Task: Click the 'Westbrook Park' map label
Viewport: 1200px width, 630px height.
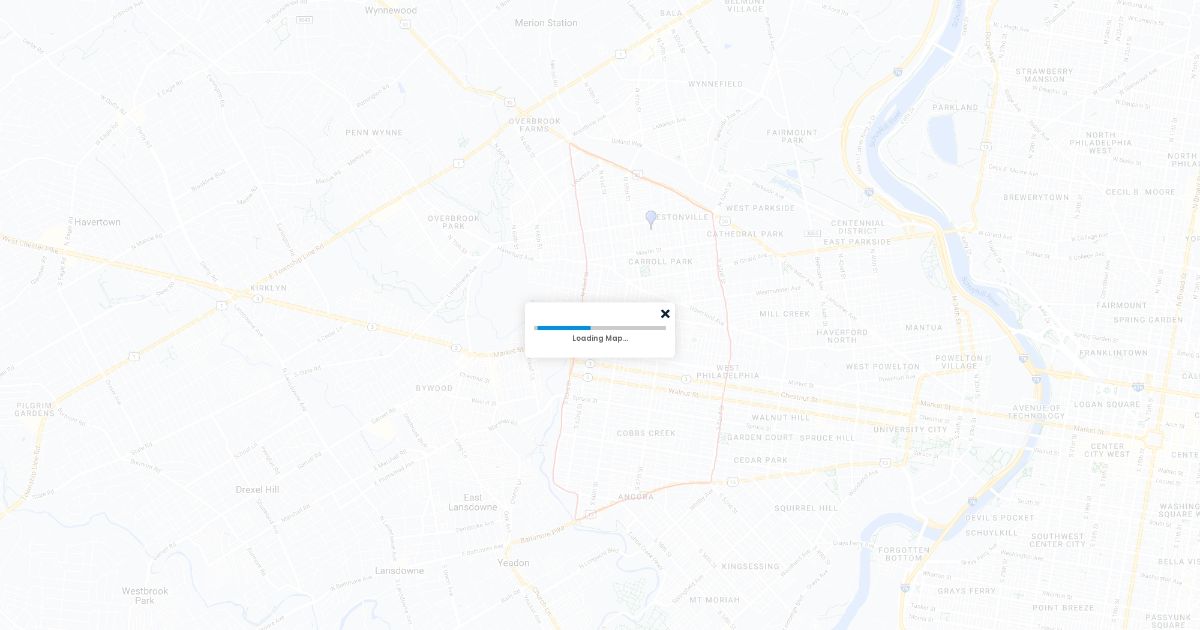Action: 145,595
